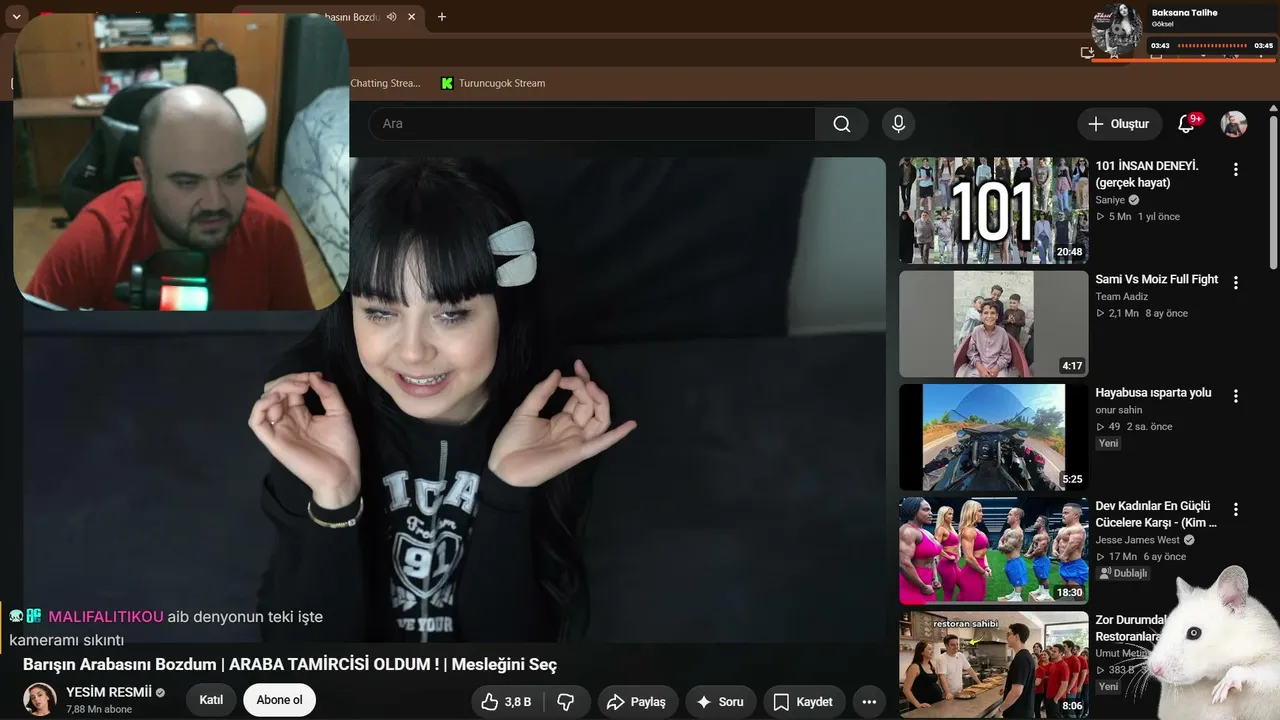Click the Oluştur create button
Screen dimensions: 1280x720
tap(1120, 124)
